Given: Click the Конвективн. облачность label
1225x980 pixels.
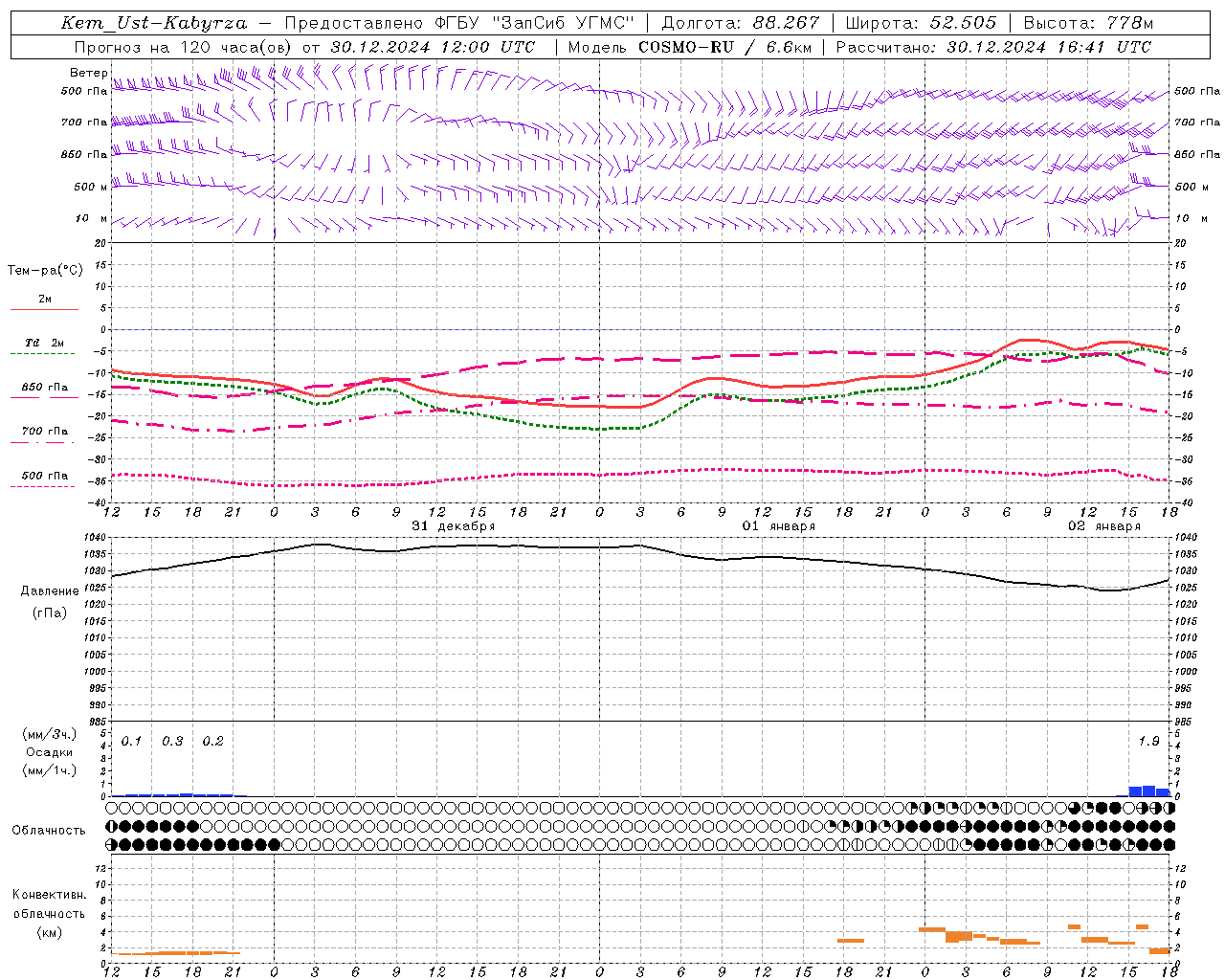Looking at the screenshot, I should (50, 904).
